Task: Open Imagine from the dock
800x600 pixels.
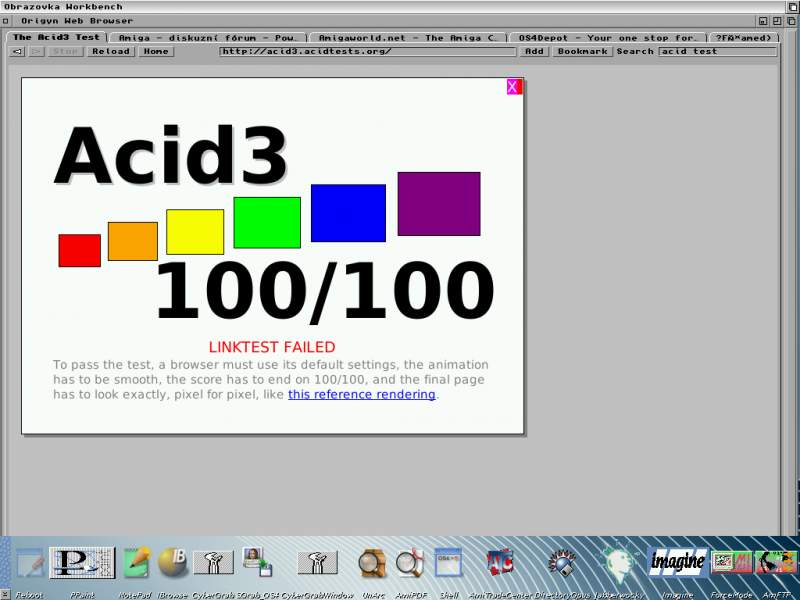Action: click(678, 563)
